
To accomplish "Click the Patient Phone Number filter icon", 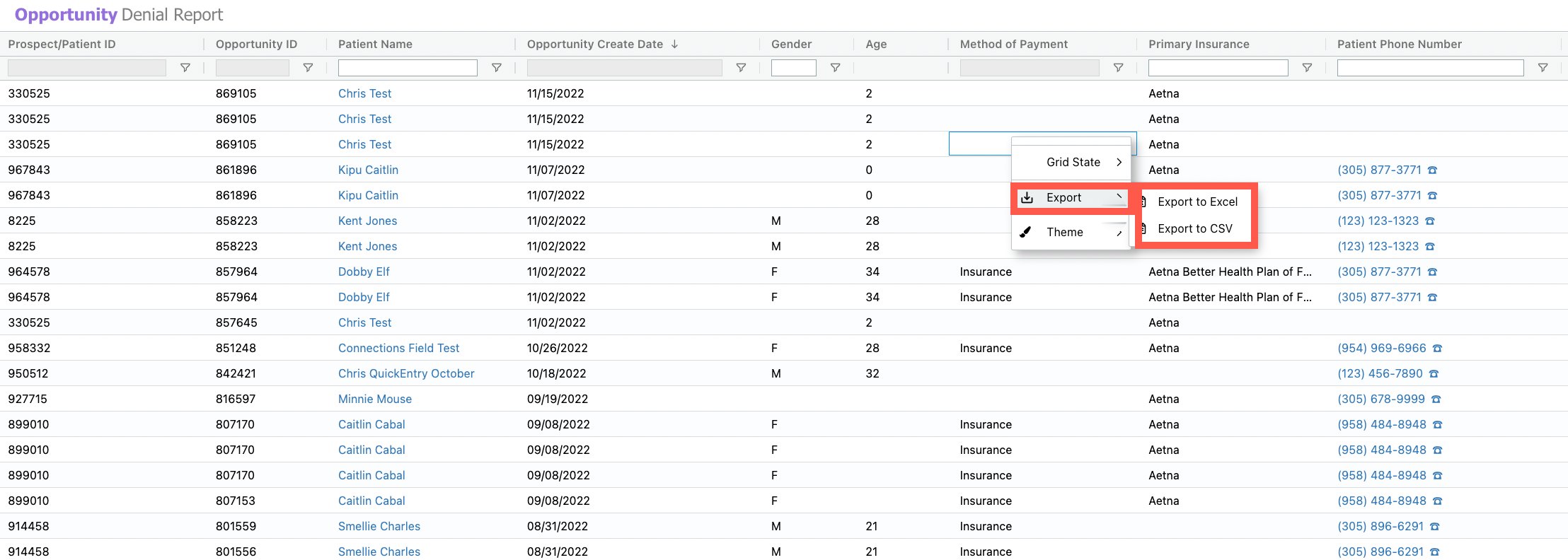I will tap(1543, 68).
